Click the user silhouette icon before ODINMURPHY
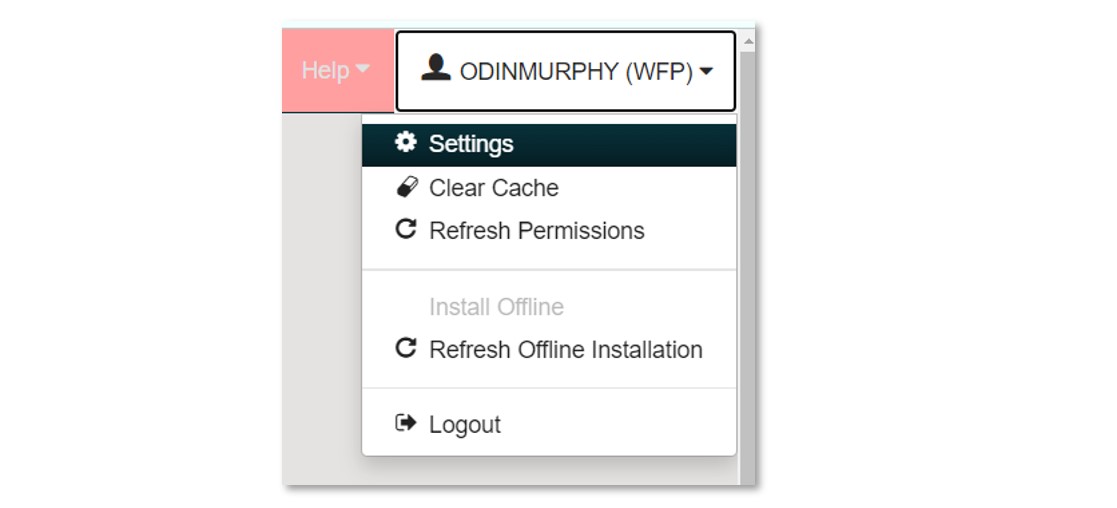The width and height of the screenshot is (1117, 508). pos(435,68)
